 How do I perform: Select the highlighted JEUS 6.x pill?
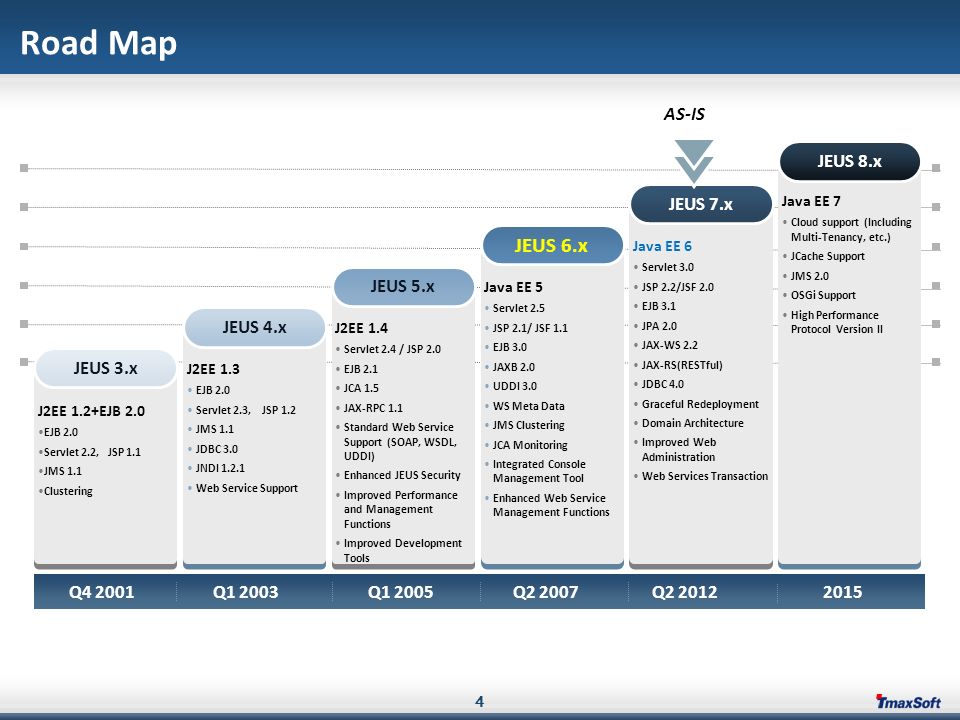point(552,246)
